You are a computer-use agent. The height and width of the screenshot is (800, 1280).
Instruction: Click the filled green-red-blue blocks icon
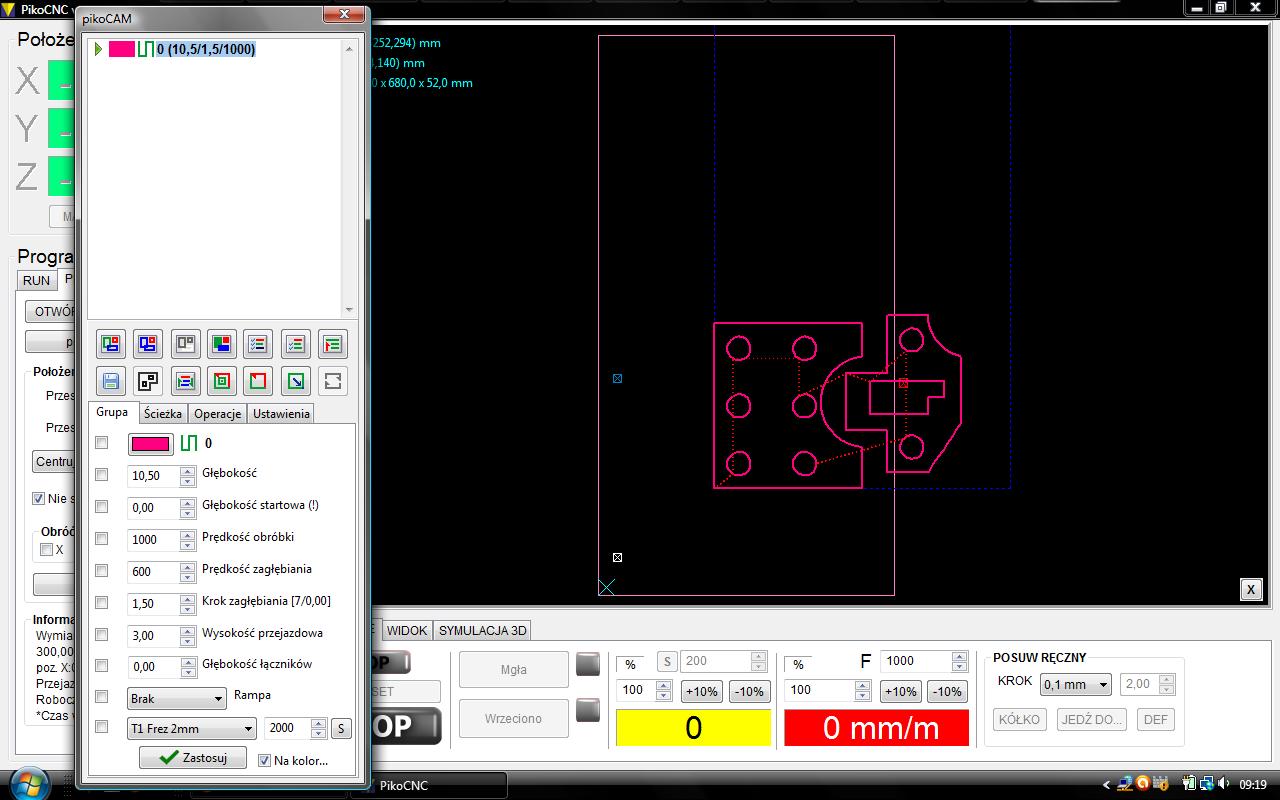[x=221, y=344]
